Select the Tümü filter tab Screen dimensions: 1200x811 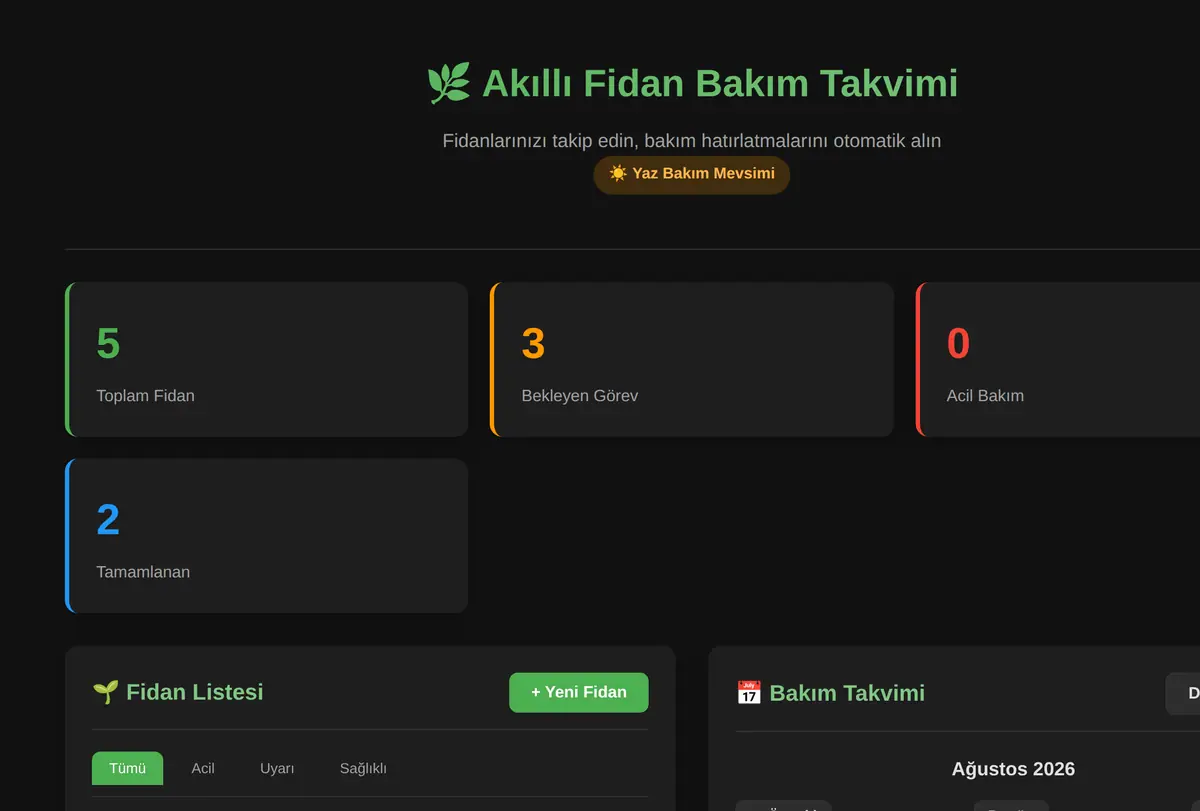coord(127,768)
